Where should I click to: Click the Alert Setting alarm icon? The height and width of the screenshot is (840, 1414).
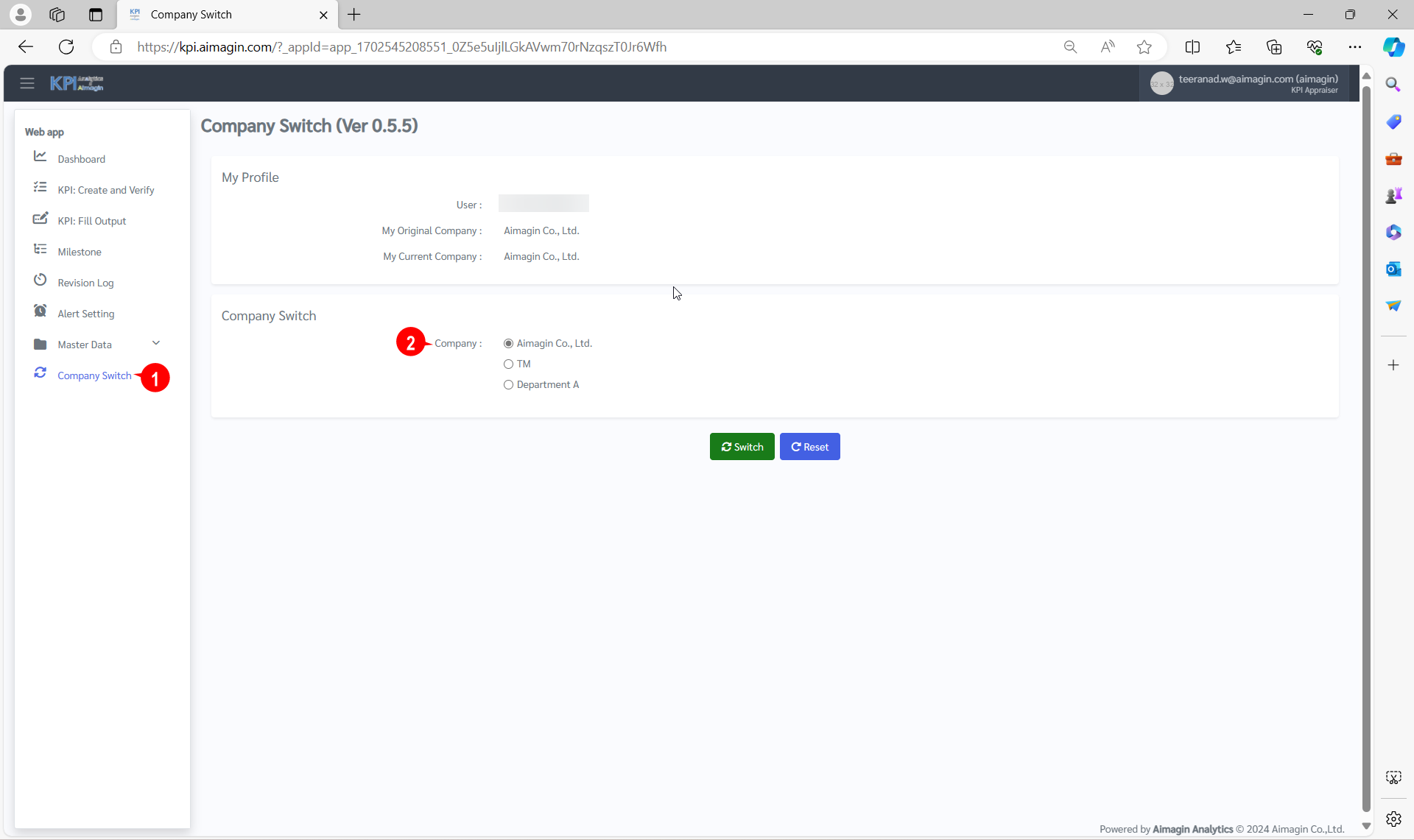tap(40, 311)
